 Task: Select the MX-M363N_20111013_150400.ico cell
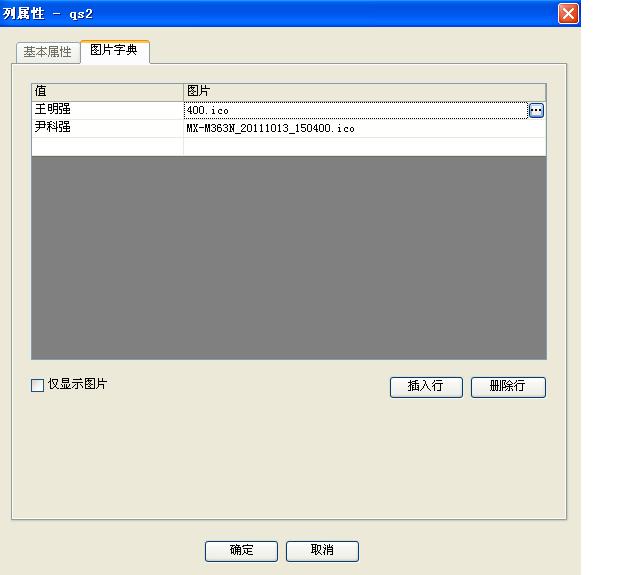point(364,128)
